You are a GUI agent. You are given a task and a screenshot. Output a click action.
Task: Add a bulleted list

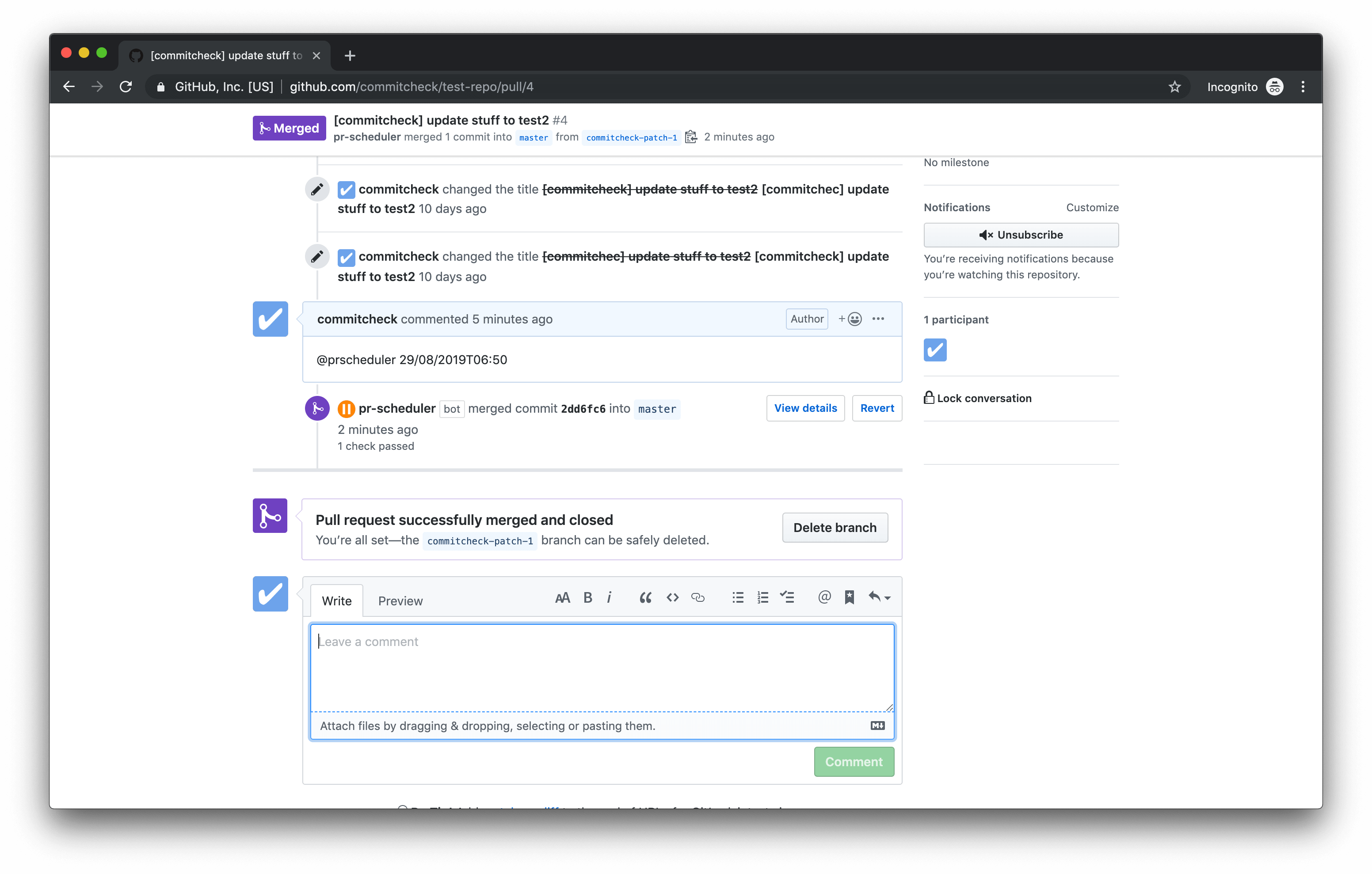coord(738,597)
